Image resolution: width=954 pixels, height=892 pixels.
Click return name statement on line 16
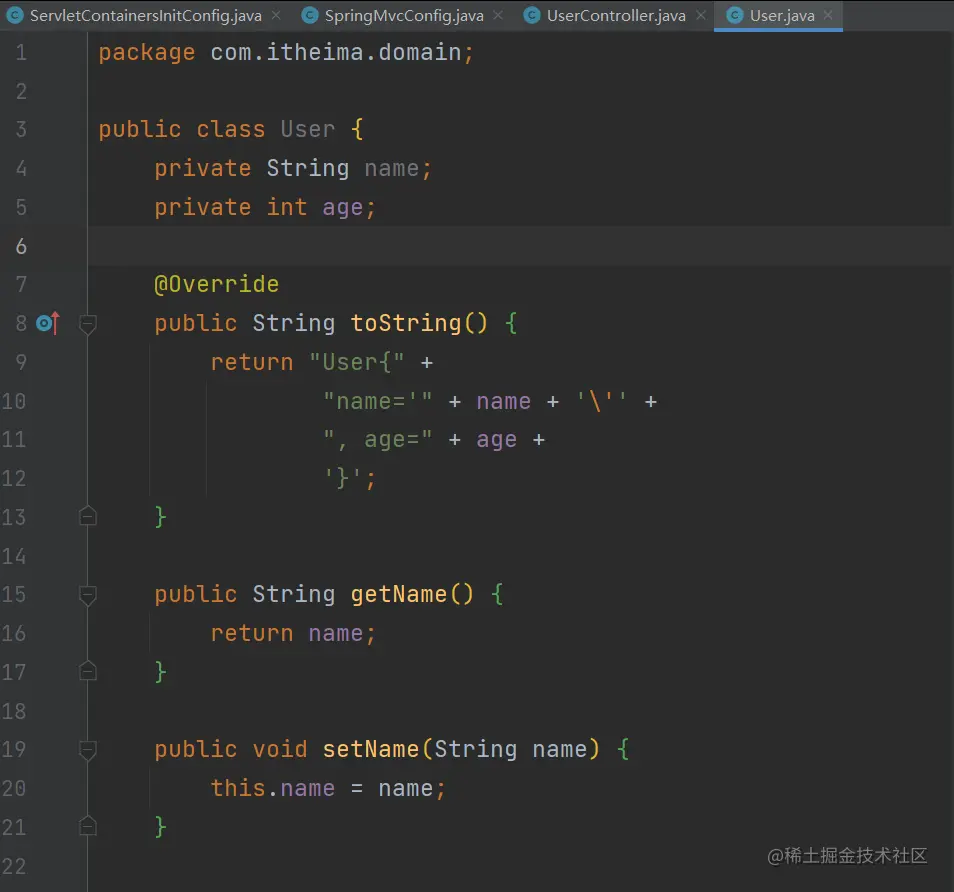[293, 633]
